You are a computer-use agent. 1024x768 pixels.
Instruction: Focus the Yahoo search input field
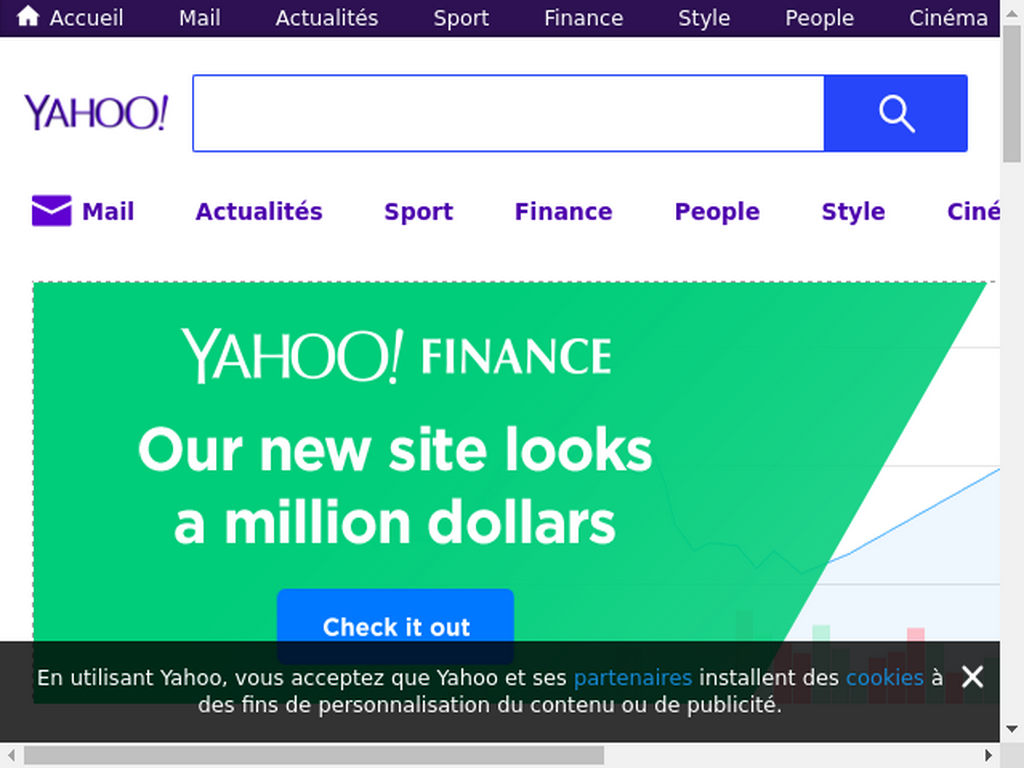(509, 114)
